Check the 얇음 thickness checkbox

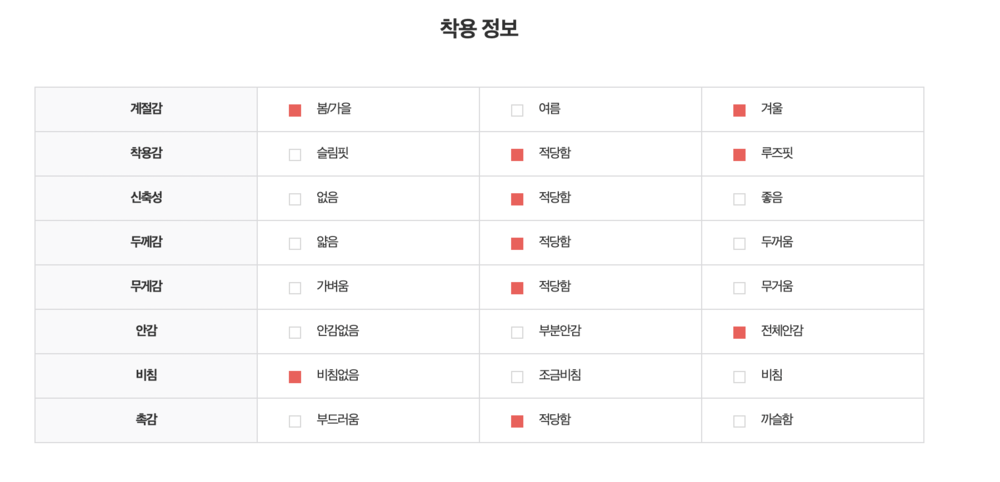point(295,243)
